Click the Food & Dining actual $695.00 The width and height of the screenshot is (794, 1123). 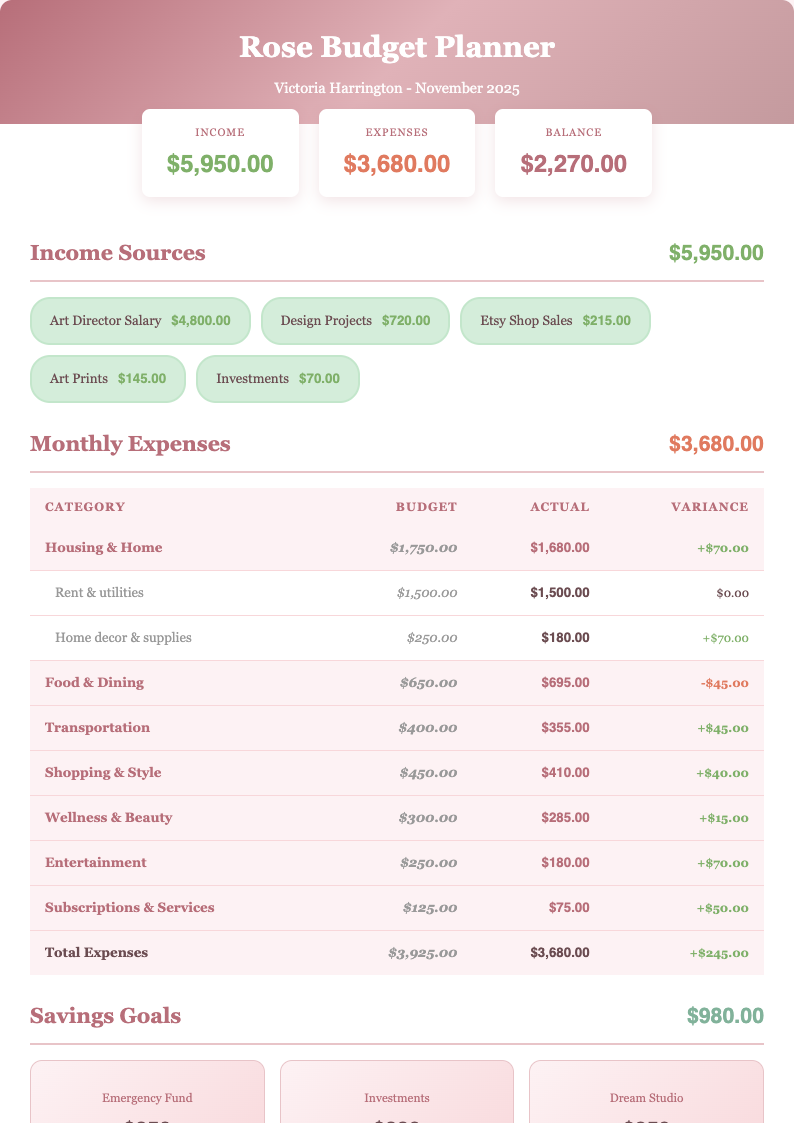pyautogui.click(x=566, y=683)
